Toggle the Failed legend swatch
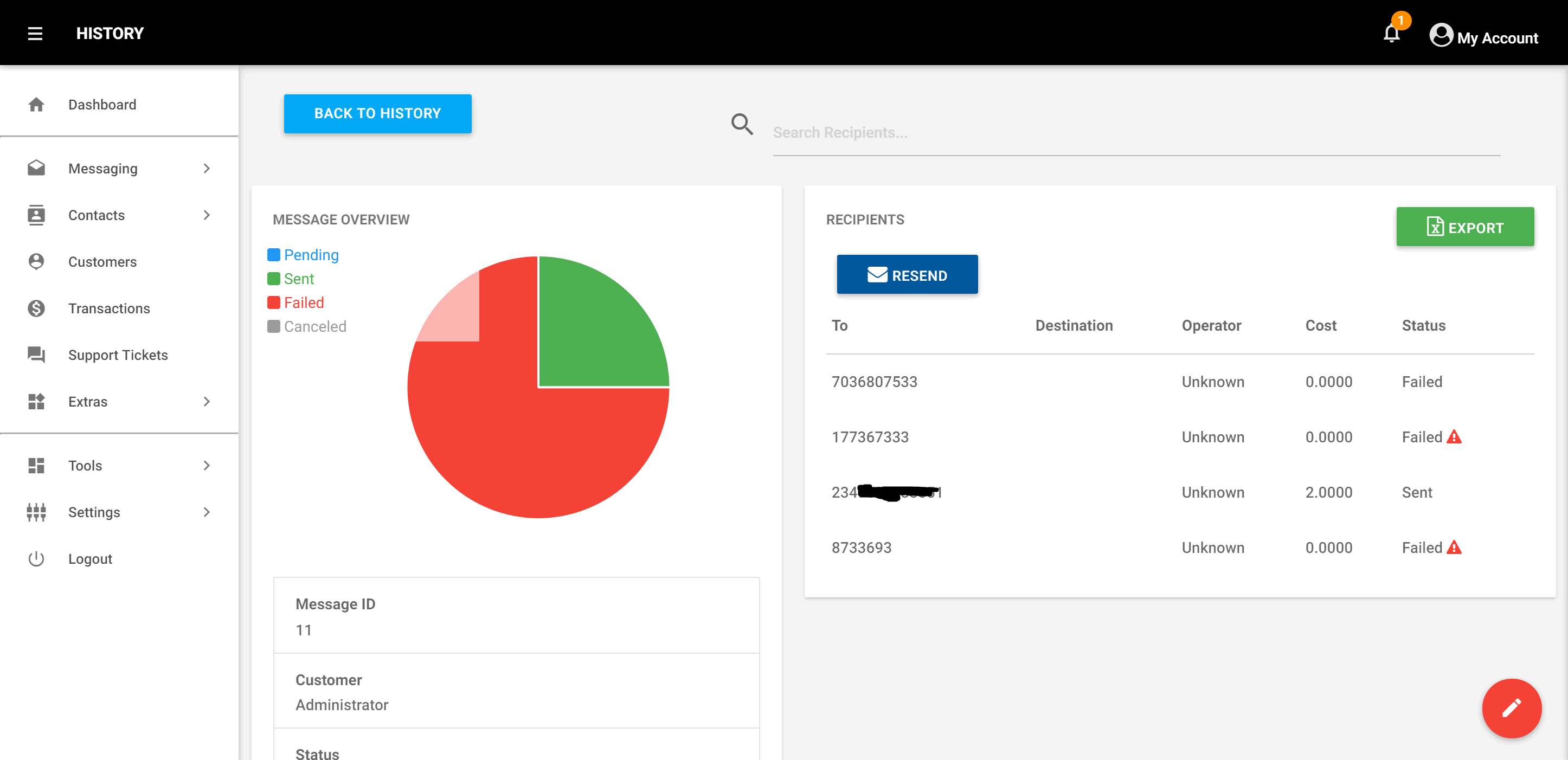This screenshot has height=760, width=1568. [x=274, y=302]
